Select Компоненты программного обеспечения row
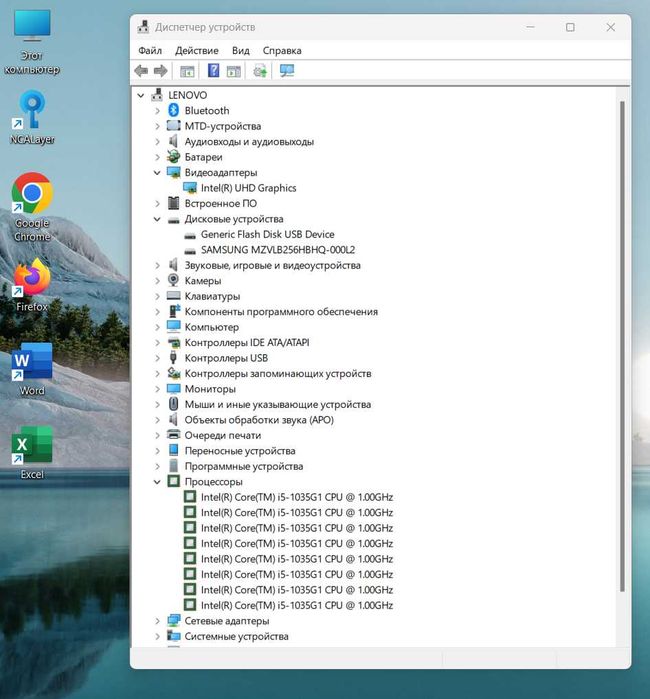The image size is (650, 699). click(x=281, y=311)
